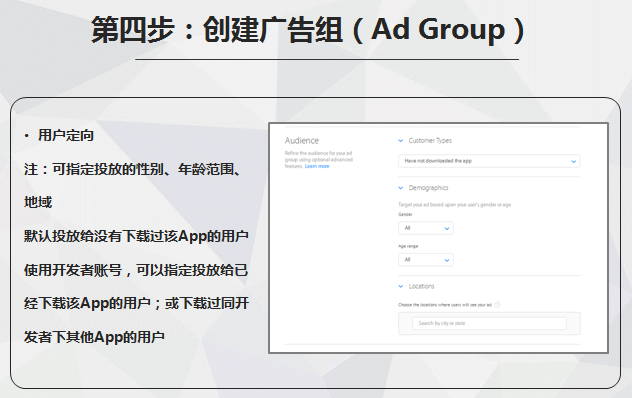
Task: Click the Audience panel screenshot thumbnail
Action: [x=438, y=238]
